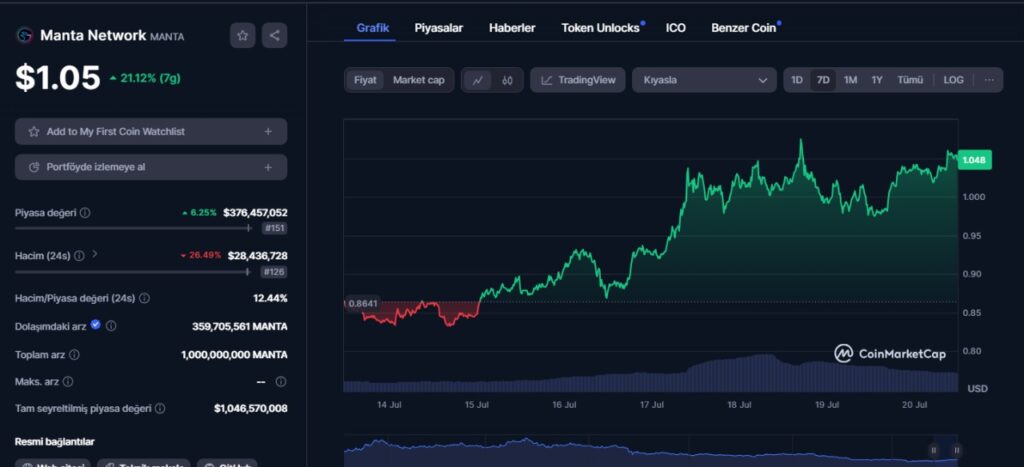The width and height of the screenshot is (1024, 467).
Task: Open the Grafik tab
Action: point(373,28)
